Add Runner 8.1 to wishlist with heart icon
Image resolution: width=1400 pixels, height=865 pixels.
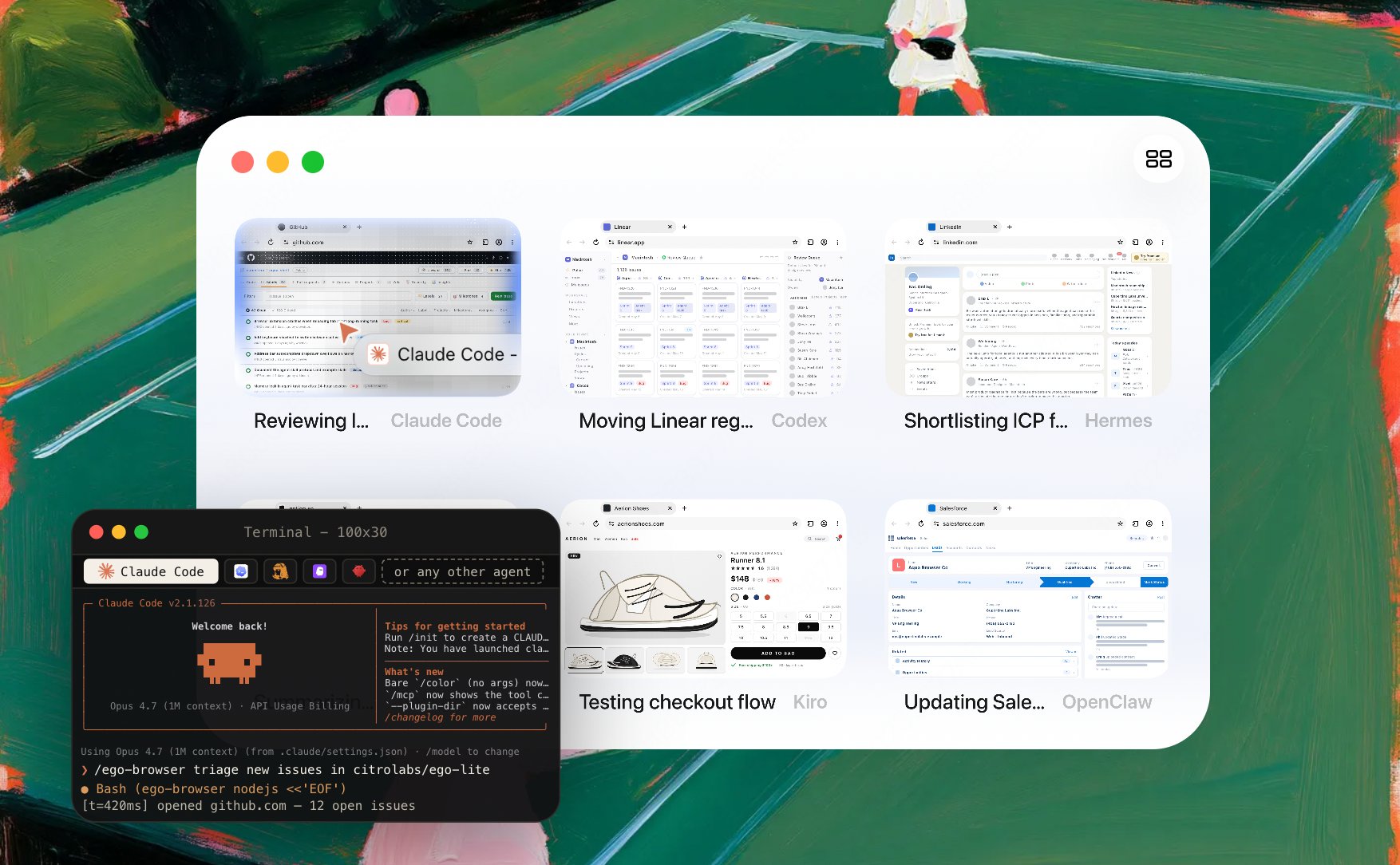[836, 653]
